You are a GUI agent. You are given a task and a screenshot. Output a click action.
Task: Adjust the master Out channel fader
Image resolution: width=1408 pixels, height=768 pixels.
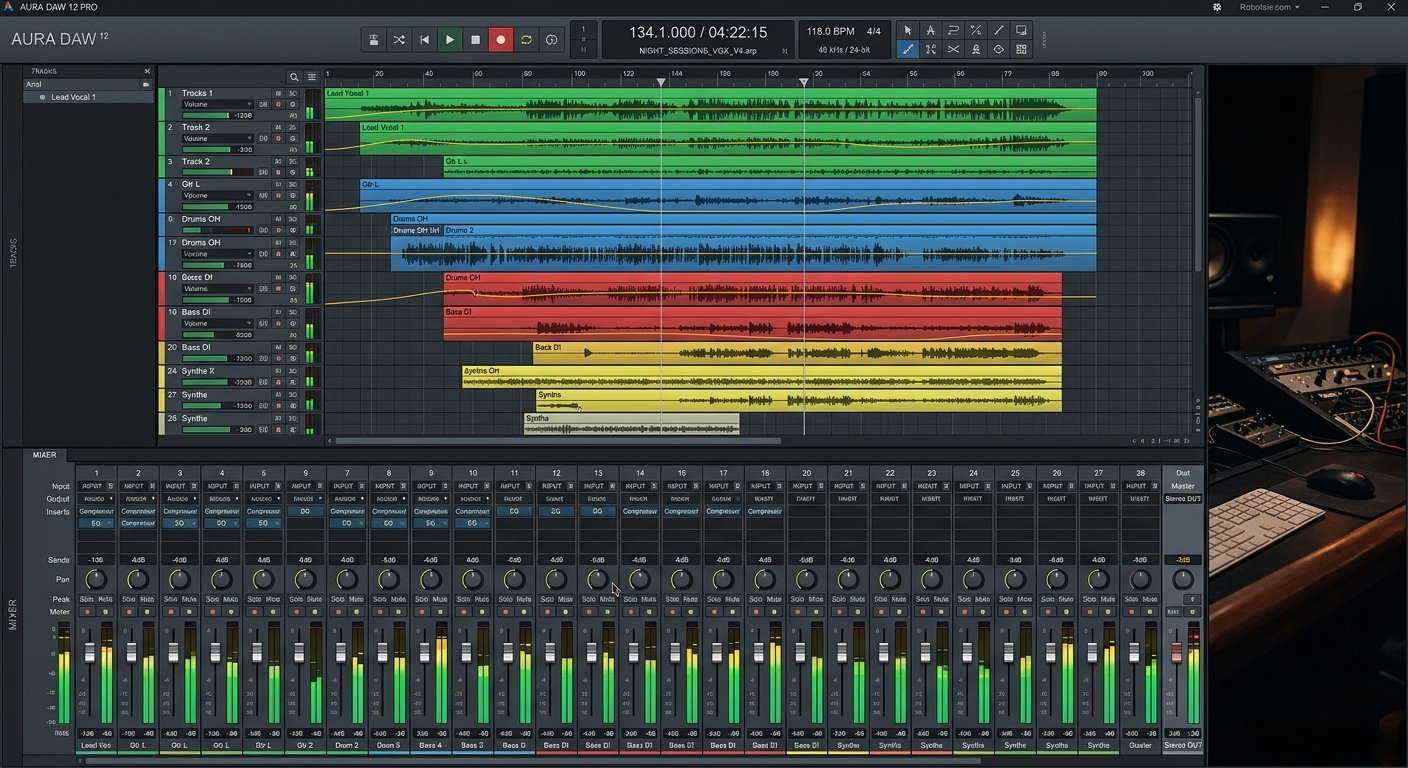point(1176,652)
